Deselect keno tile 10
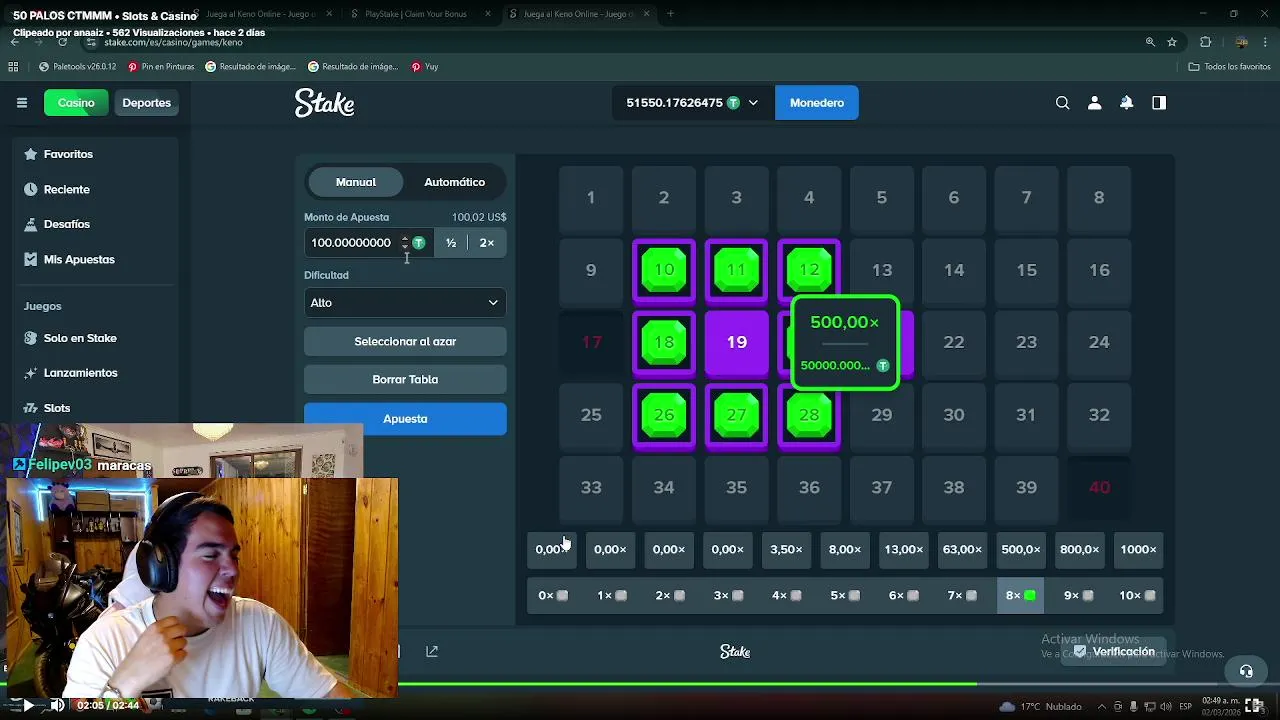The width and height of the screenshot is (1280, 720). pos(664,270)
